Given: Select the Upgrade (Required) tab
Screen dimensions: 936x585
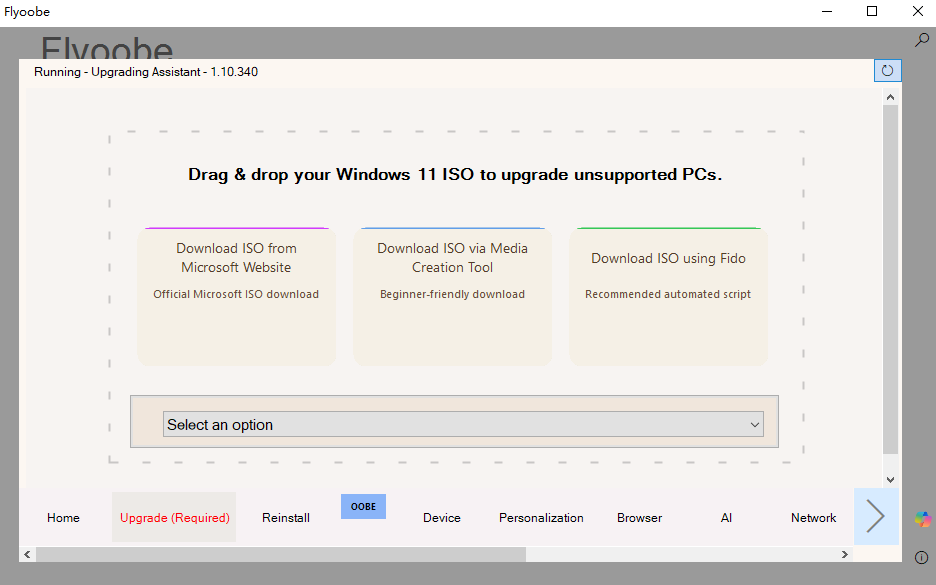Looking at the screenshot, I should [x=174, y=518].
